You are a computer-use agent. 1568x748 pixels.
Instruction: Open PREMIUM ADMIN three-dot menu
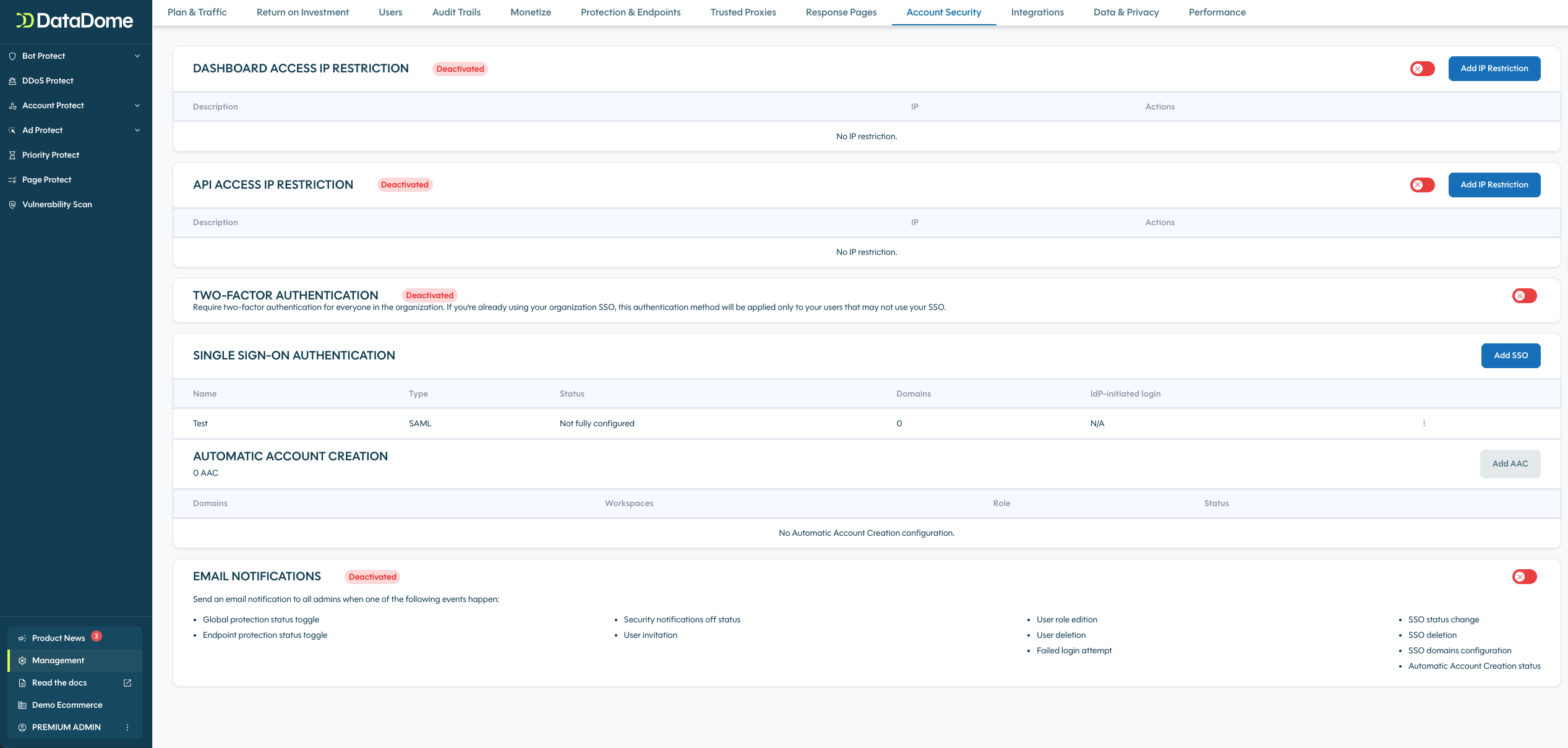127,728
